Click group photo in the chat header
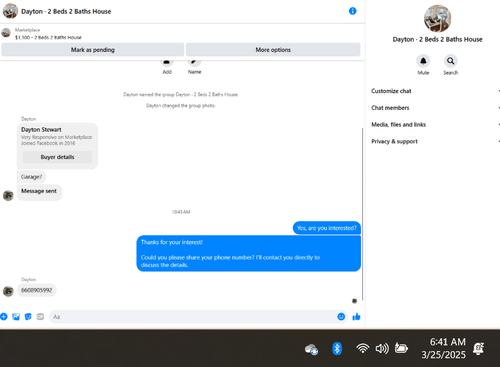500x367 pixels. pyautogui.click(x=10, y=11)
